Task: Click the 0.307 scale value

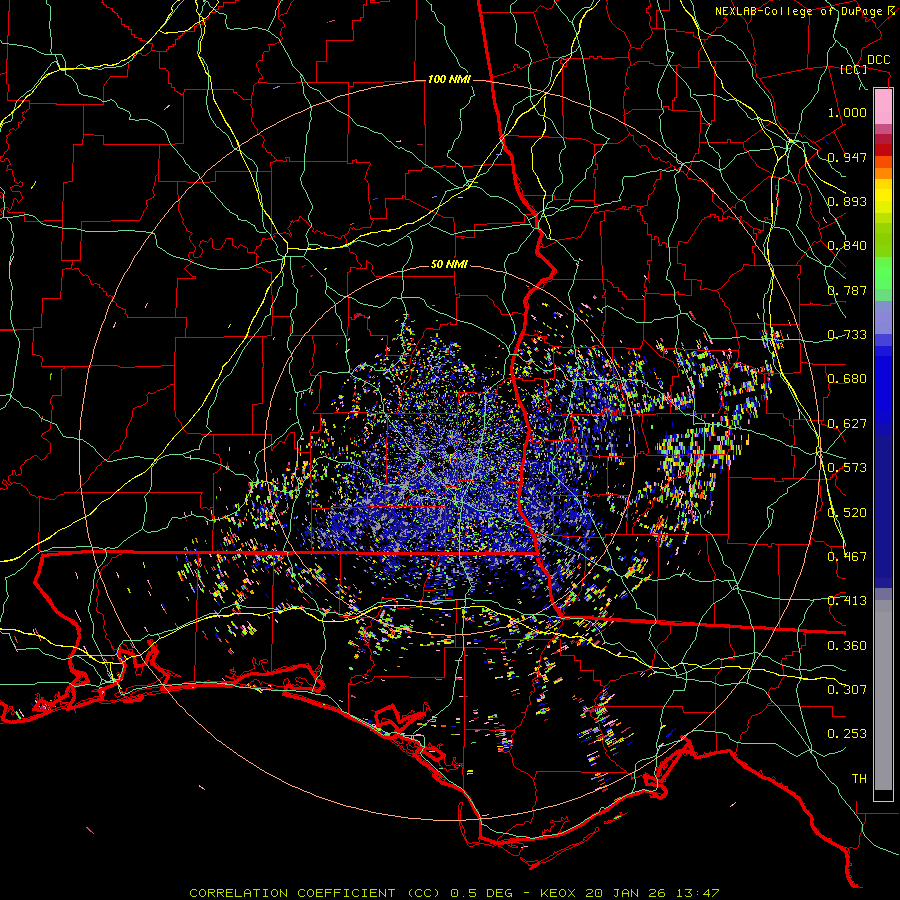Action: point(847,690)
